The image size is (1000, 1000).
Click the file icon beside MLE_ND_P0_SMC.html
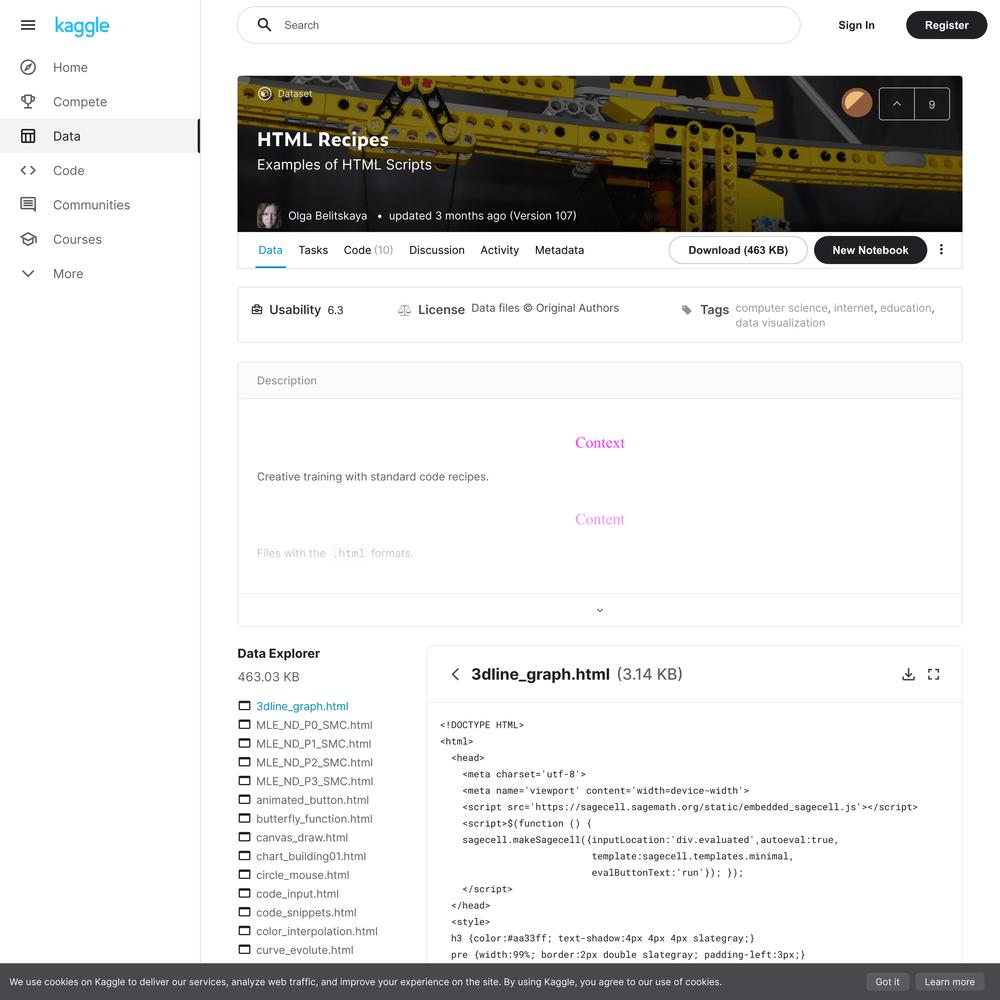tap(244, 724)
